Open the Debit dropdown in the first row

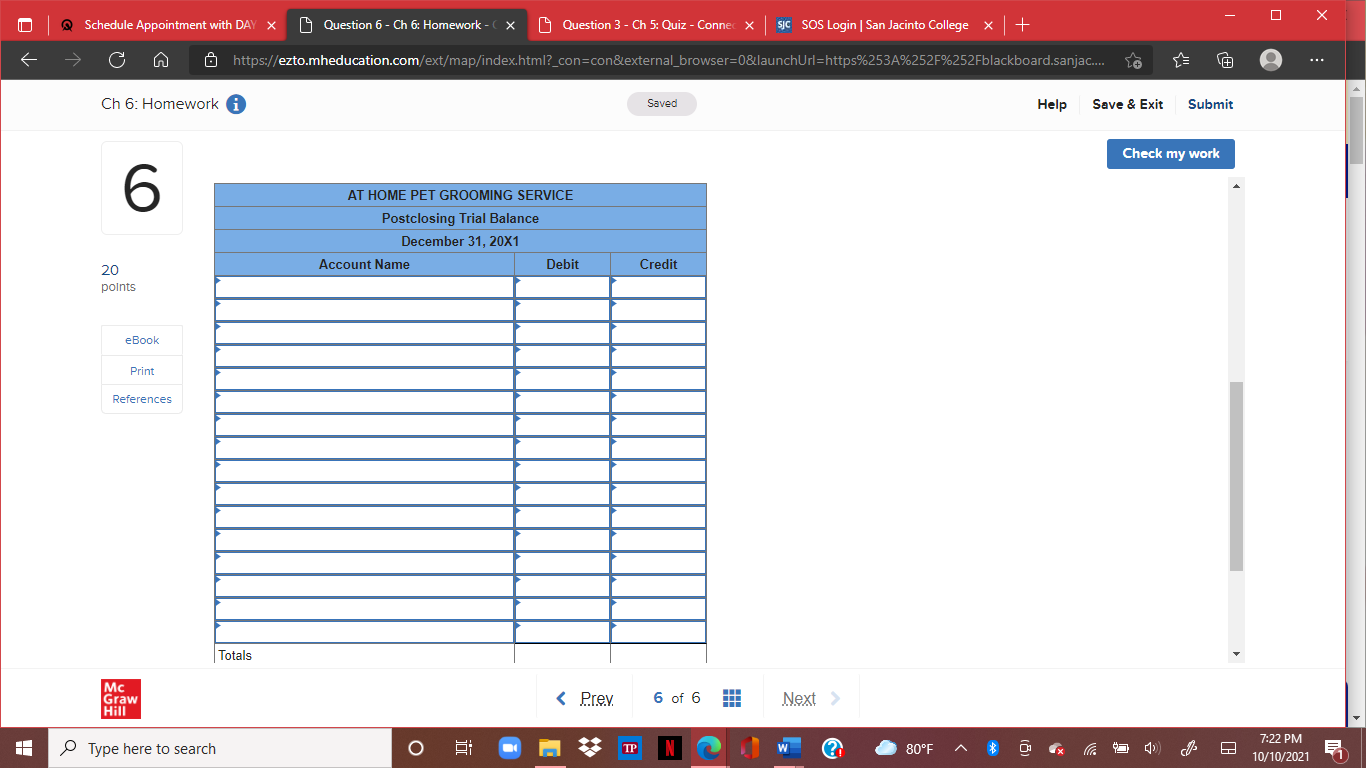pos(518,286)
